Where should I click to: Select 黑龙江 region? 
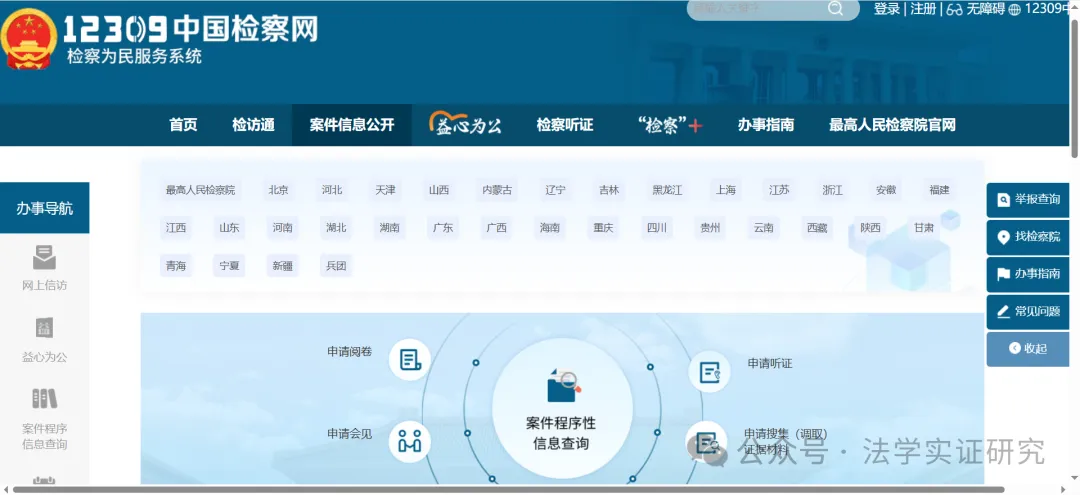pyautogui.click(x=667, y=190)
